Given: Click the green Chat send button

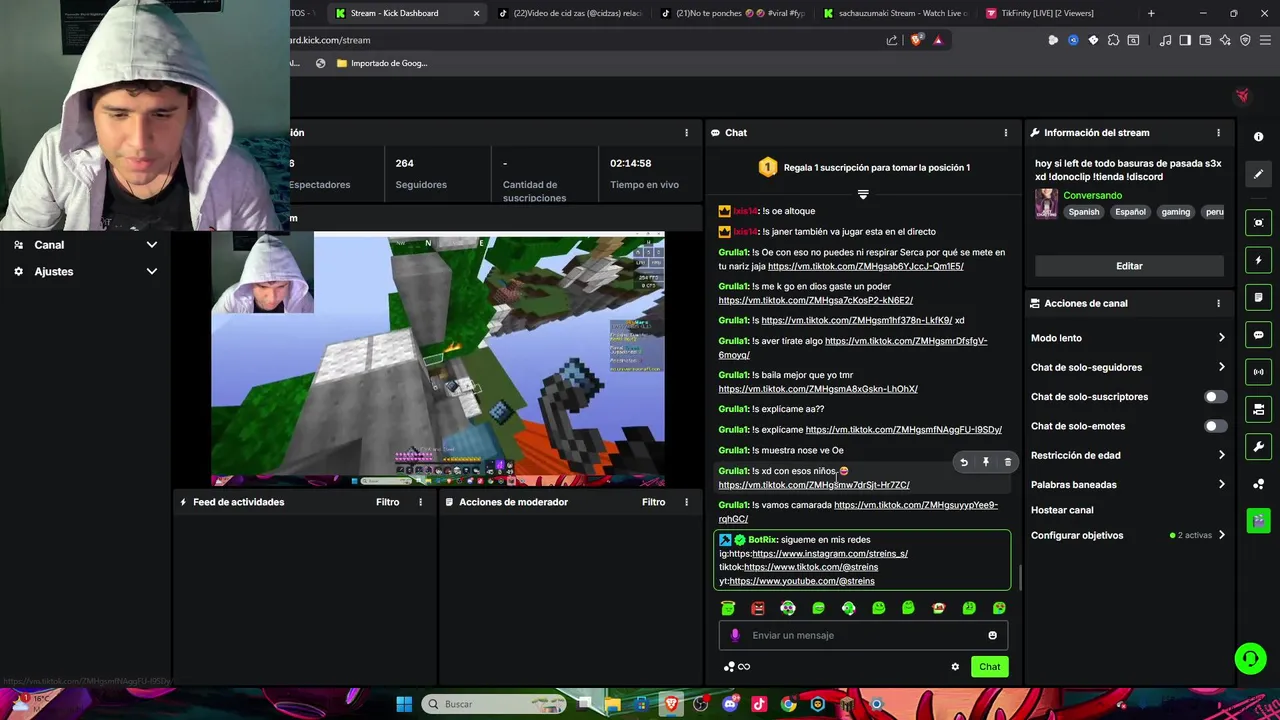Looking at the screenshot, I should [x=989, y=667].
